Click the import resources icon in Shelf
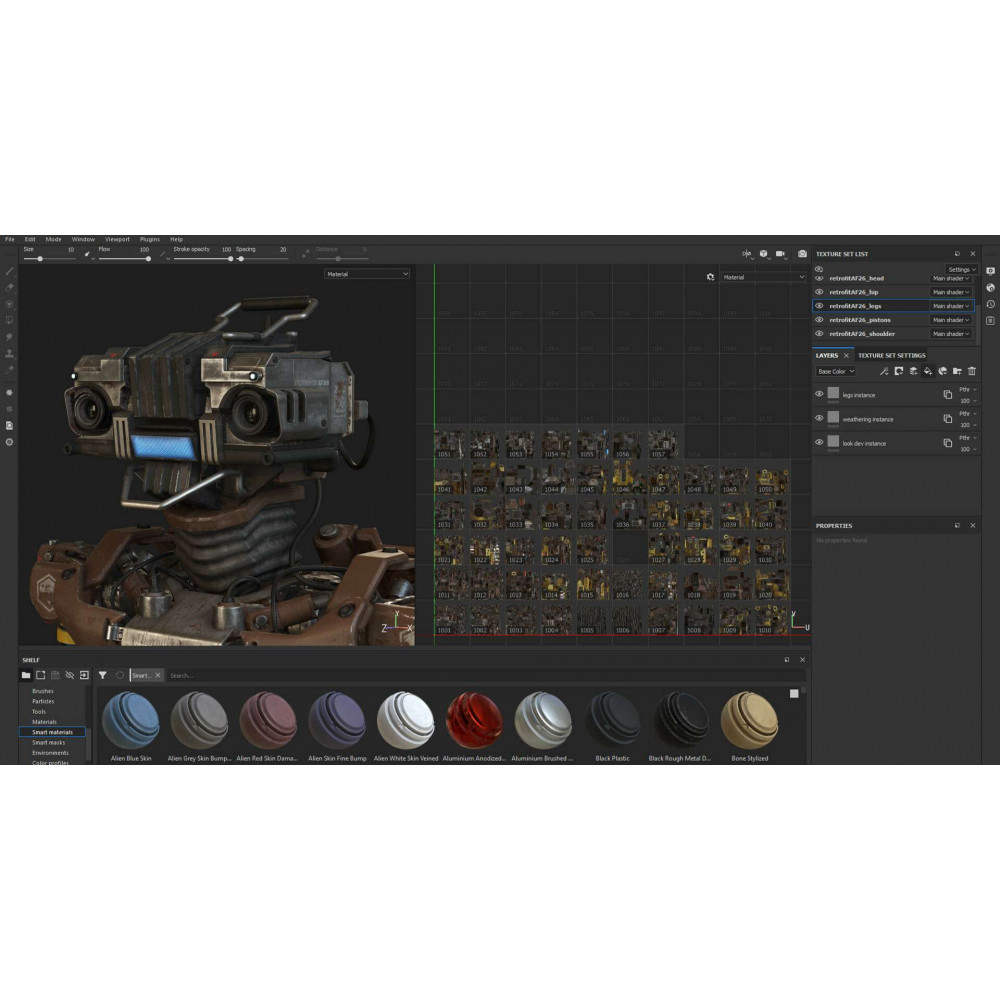This screenshot has width=1000, height=1000. (x=84, y=675)
